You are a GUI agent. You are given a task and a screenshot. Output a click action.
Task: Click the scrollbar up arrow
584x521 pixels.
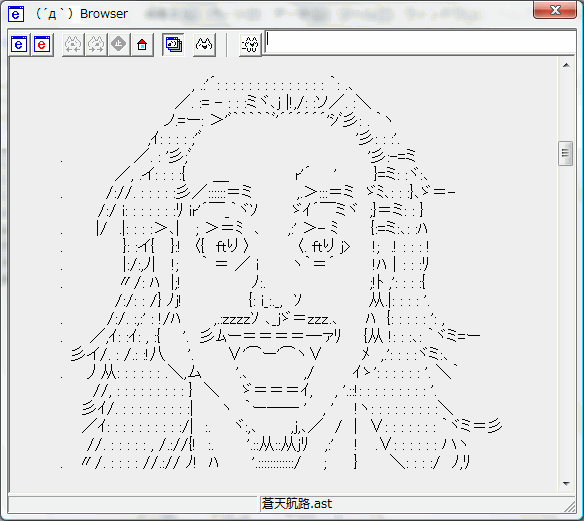point(566,66)
